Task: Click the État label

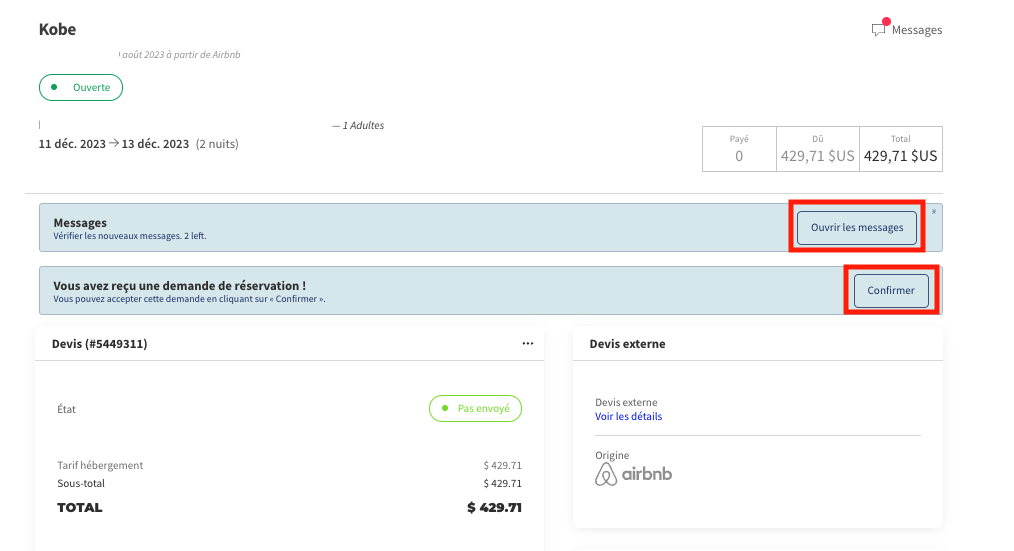Action: pyautogui.click(x=67, y=409)
